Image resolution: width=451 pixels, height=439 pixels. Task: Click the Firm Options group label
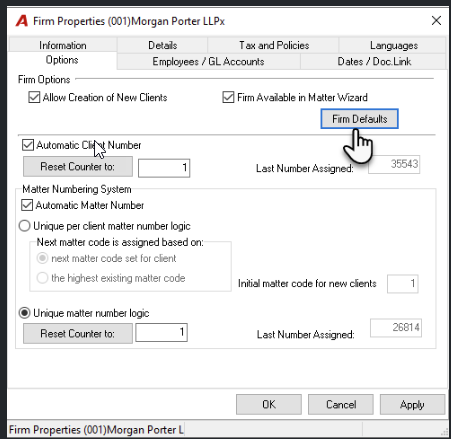coord(44,79)
